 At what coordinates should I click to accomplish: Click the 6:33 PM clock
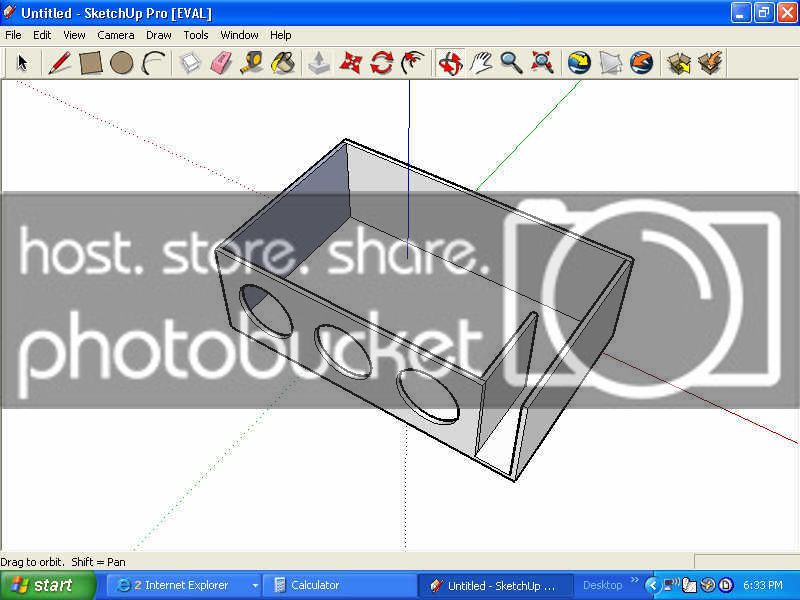tap(763, 585)
